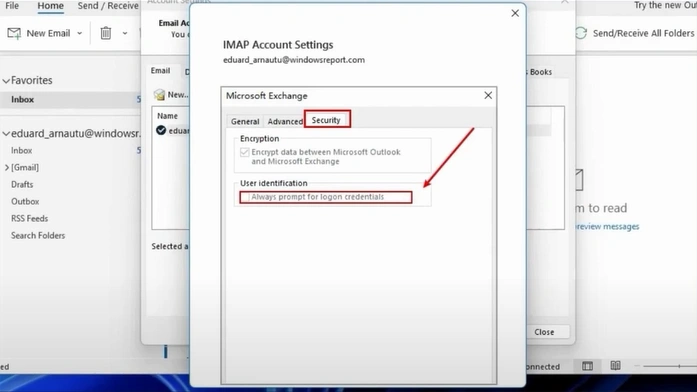The width and height of the screenshot is (697, 392).
Task: Enable Always prompt for logon credentials checkbox
Action: pos(245,197)
